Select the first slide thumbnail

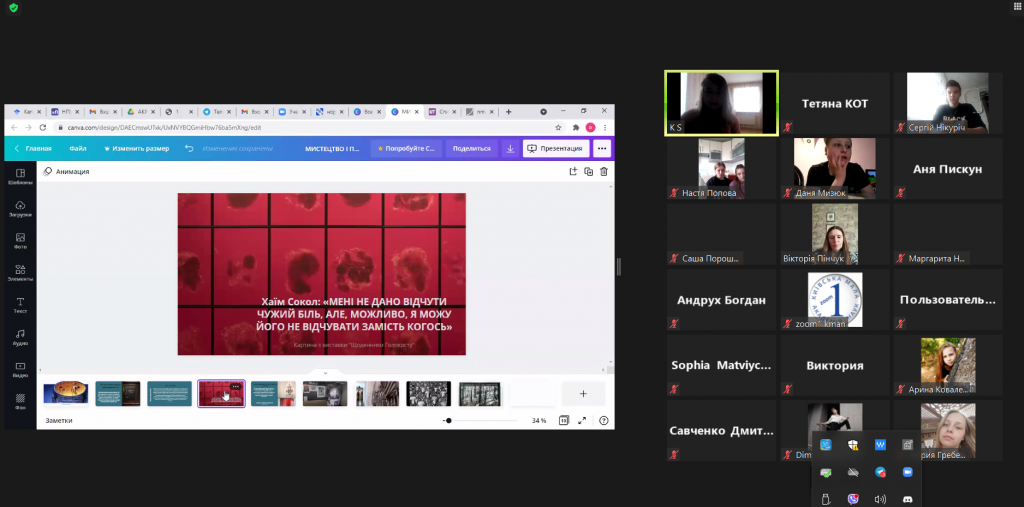point(66,393)
